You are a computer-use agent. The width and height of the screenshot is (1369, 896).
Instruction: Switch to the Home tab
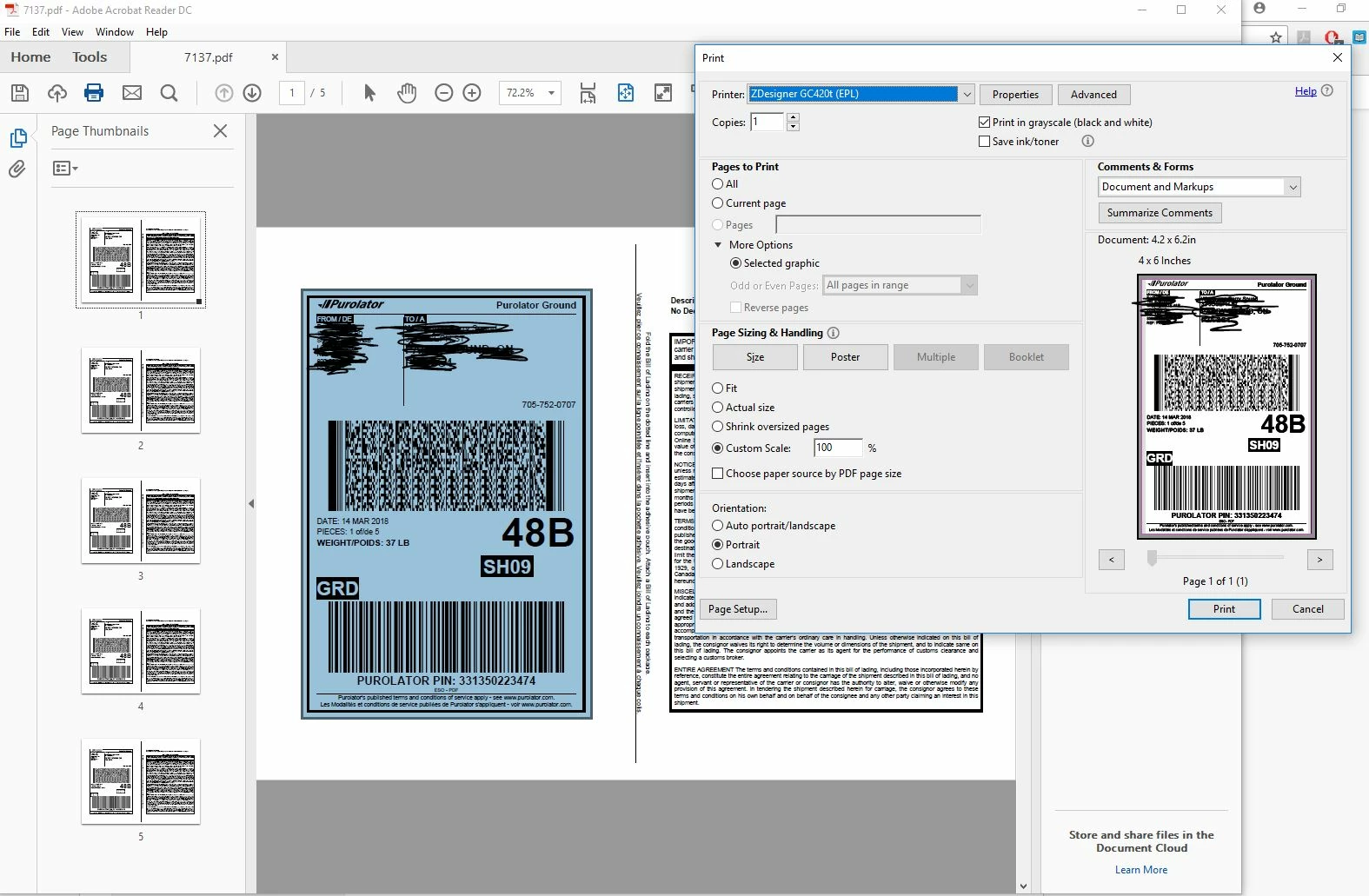coord(31,57)
